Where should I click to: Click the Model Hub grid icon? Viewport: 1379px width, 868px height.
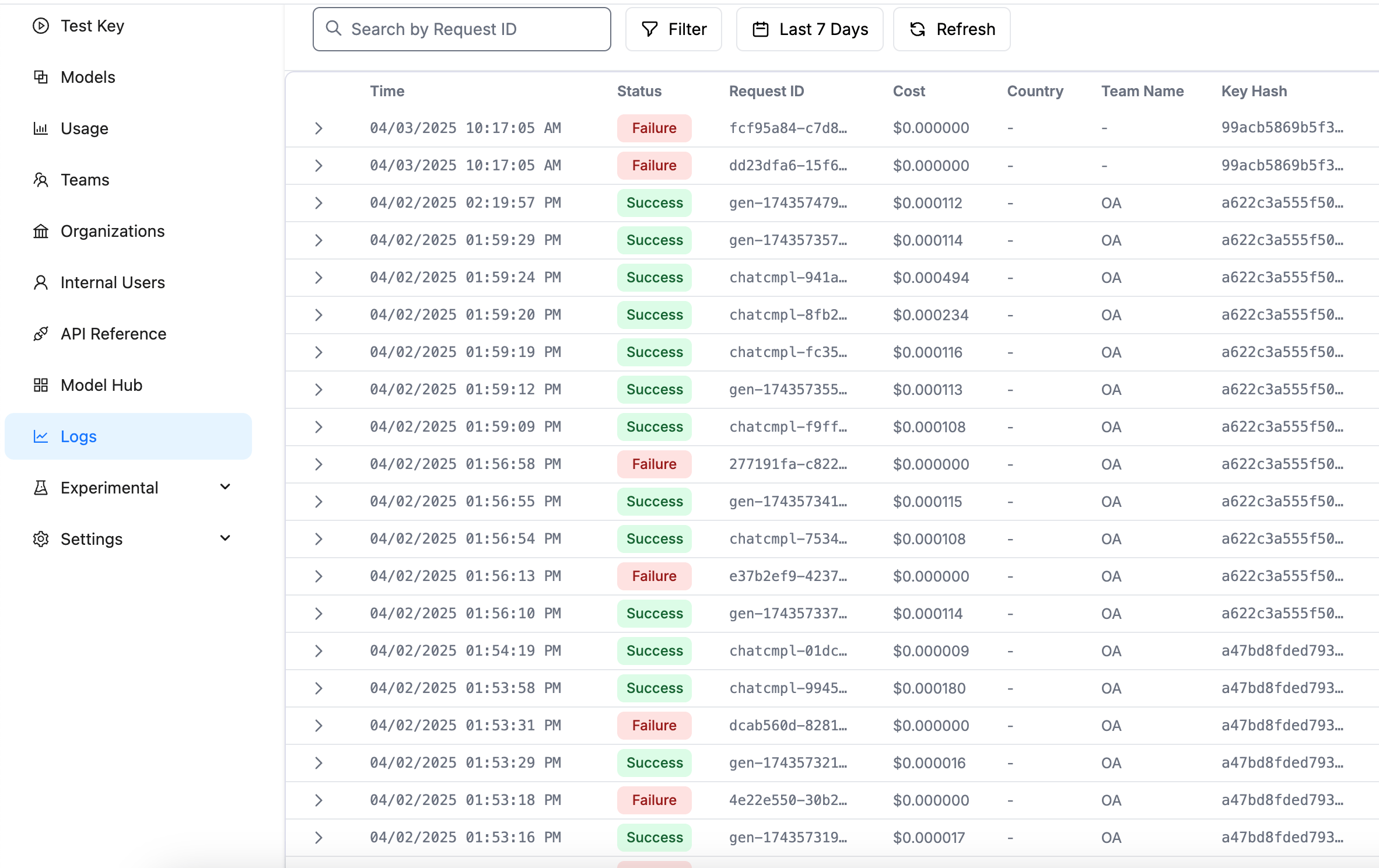pos(40,385)
